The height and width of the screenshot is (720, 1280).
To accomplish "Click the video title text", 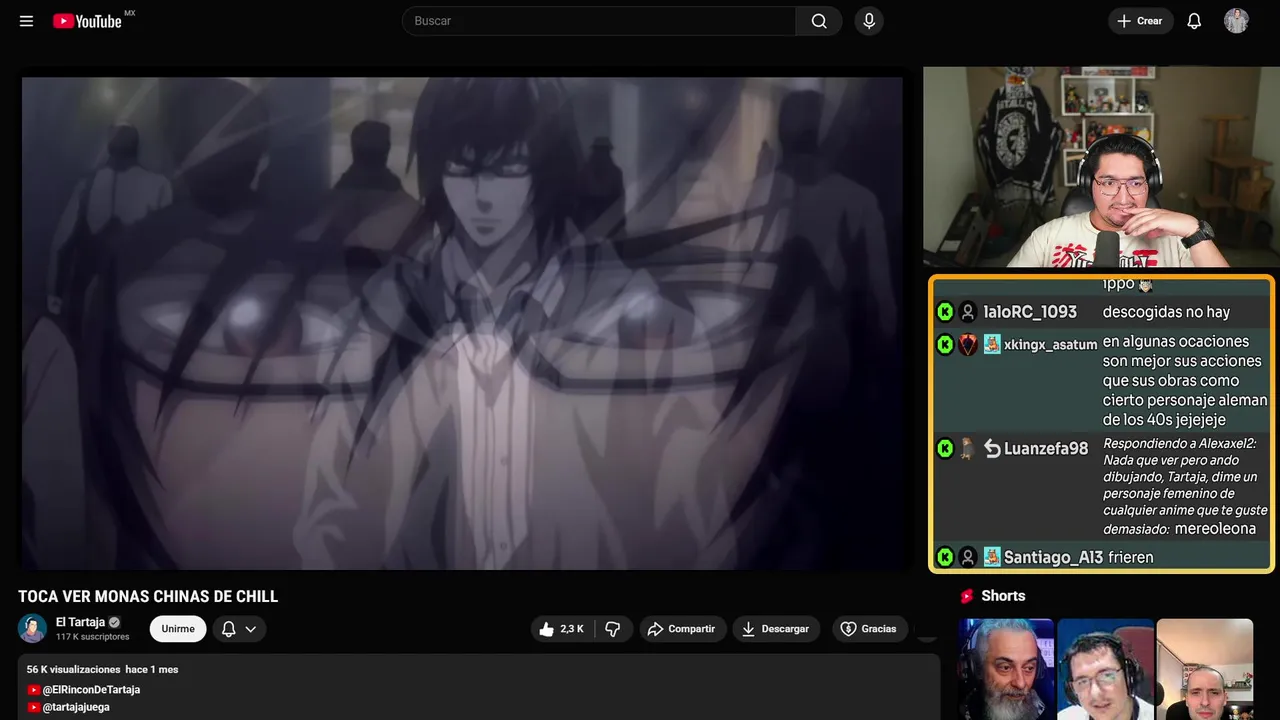I will [148, 596].
